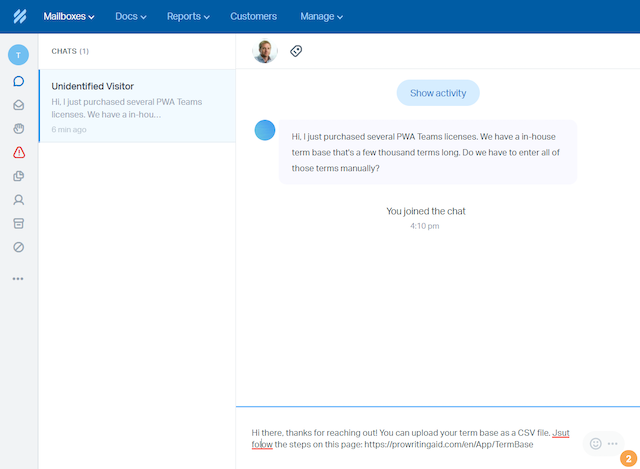Click the visitor's message bubble
Image resolution: width=640 pixels, height=469 pixels.
point(428,152)
